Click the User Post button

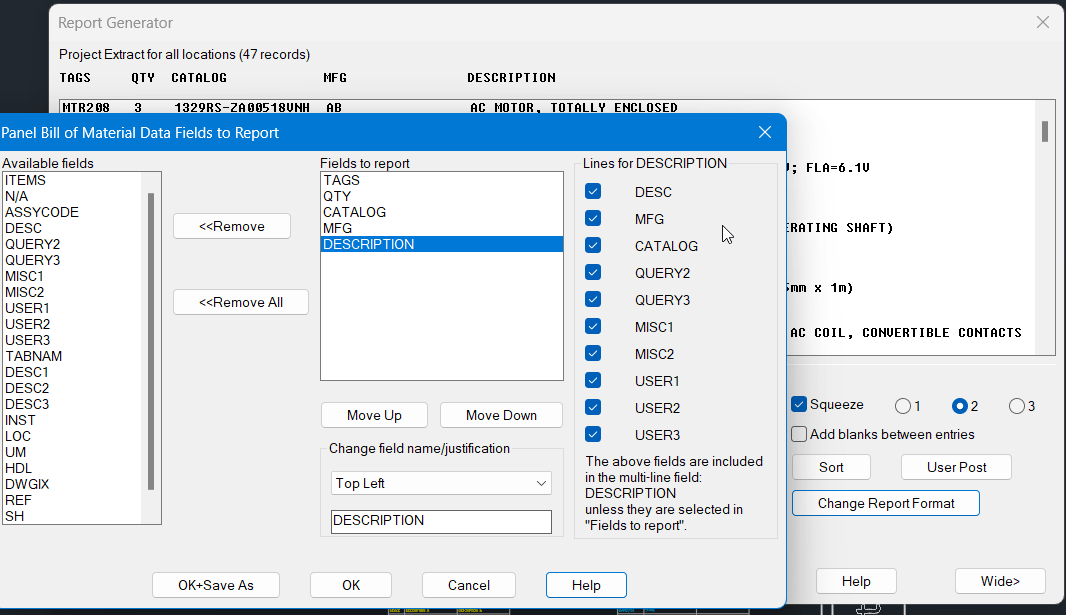click(x=956, y=466)
